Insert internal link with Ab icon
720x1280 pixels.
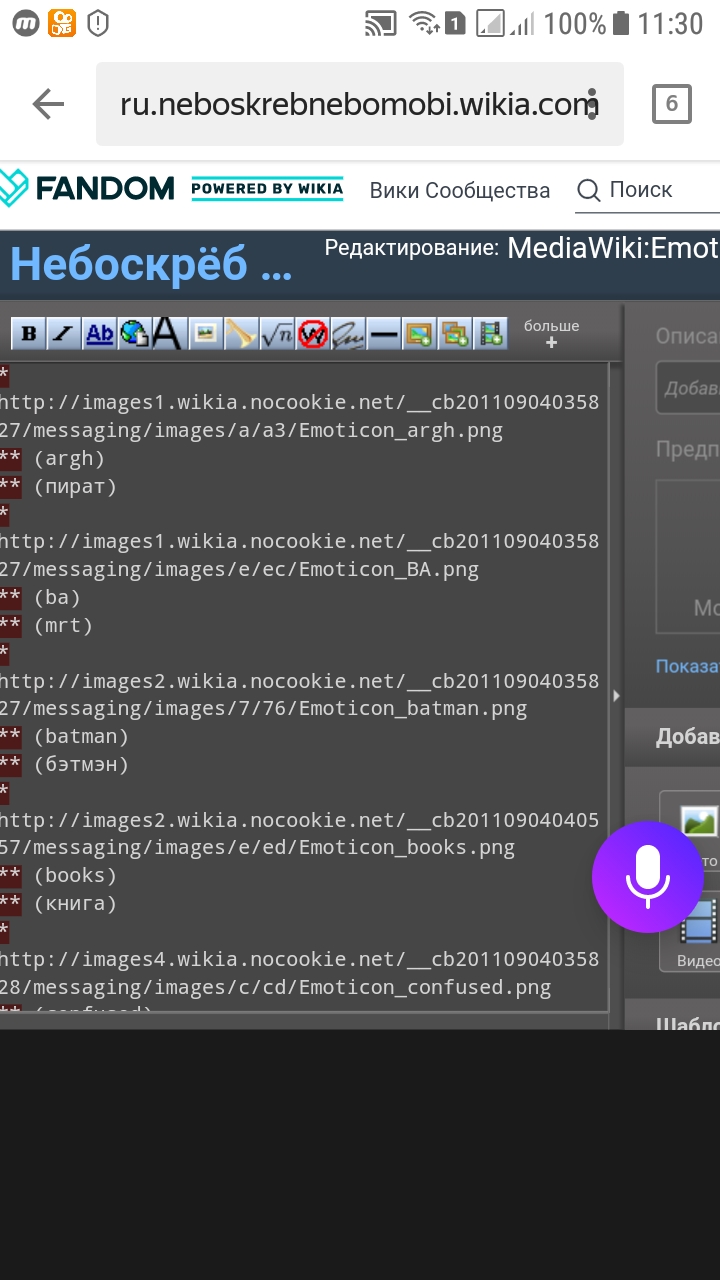pyautogui.click(x=99, y=334)
